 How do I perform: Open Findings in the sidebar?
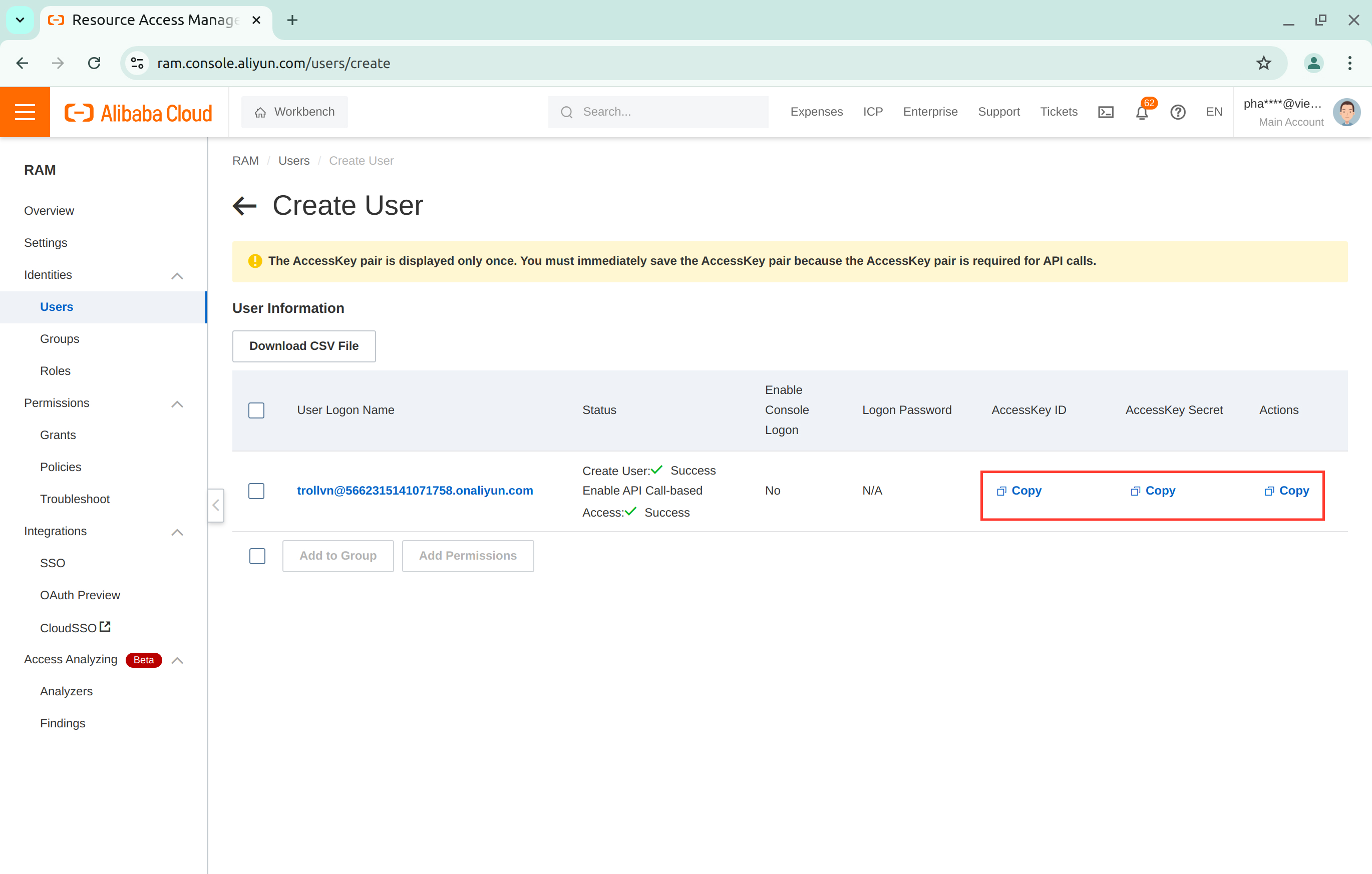click(63, 724)
